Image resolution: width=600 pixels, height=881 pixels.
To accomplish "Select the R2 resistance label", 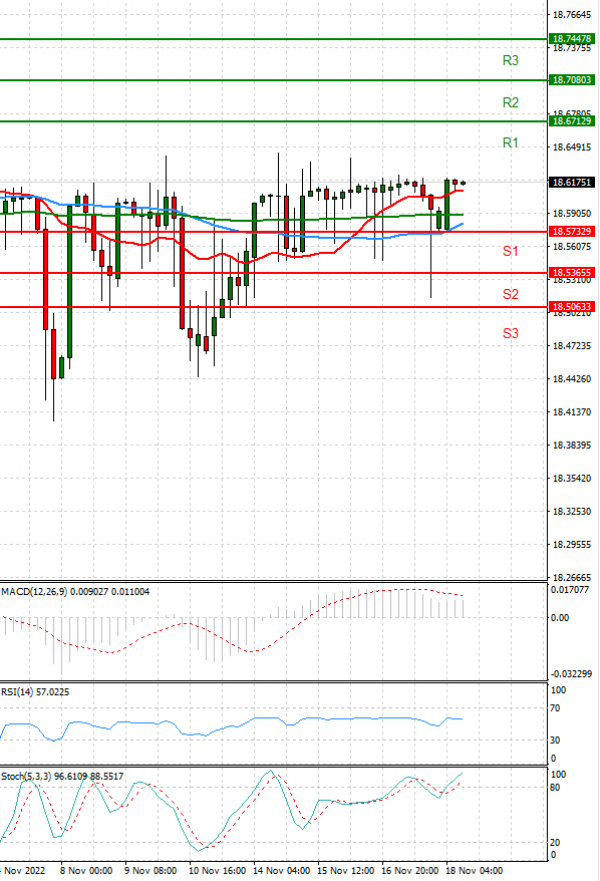I will click(510, 103).
